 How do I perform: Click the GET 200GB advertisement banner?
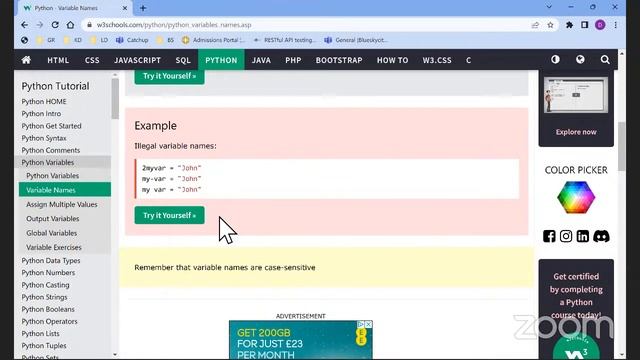coord(300,340)
